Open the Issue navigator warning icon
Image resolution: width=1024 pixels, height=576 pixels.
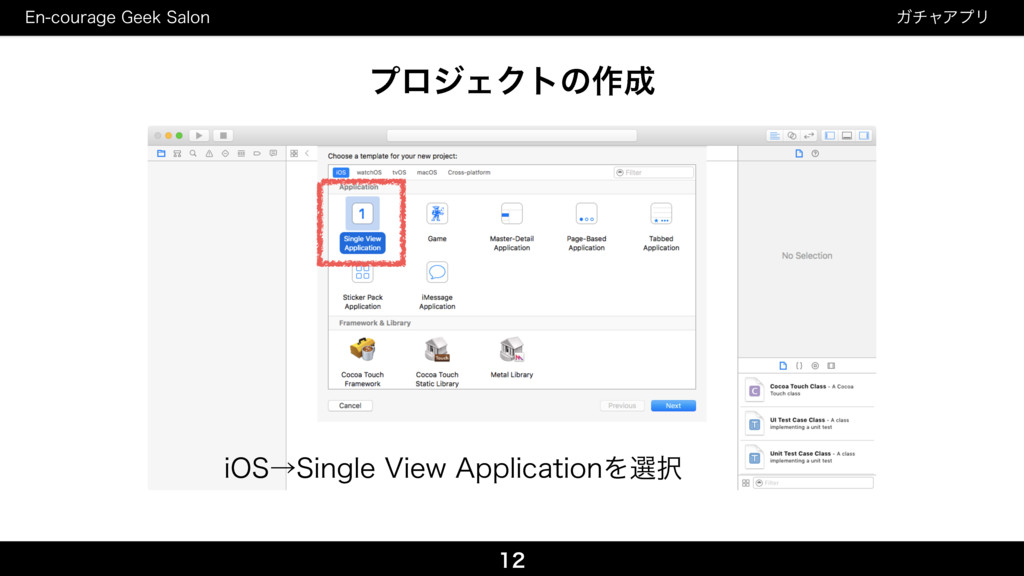click(209, 153)
